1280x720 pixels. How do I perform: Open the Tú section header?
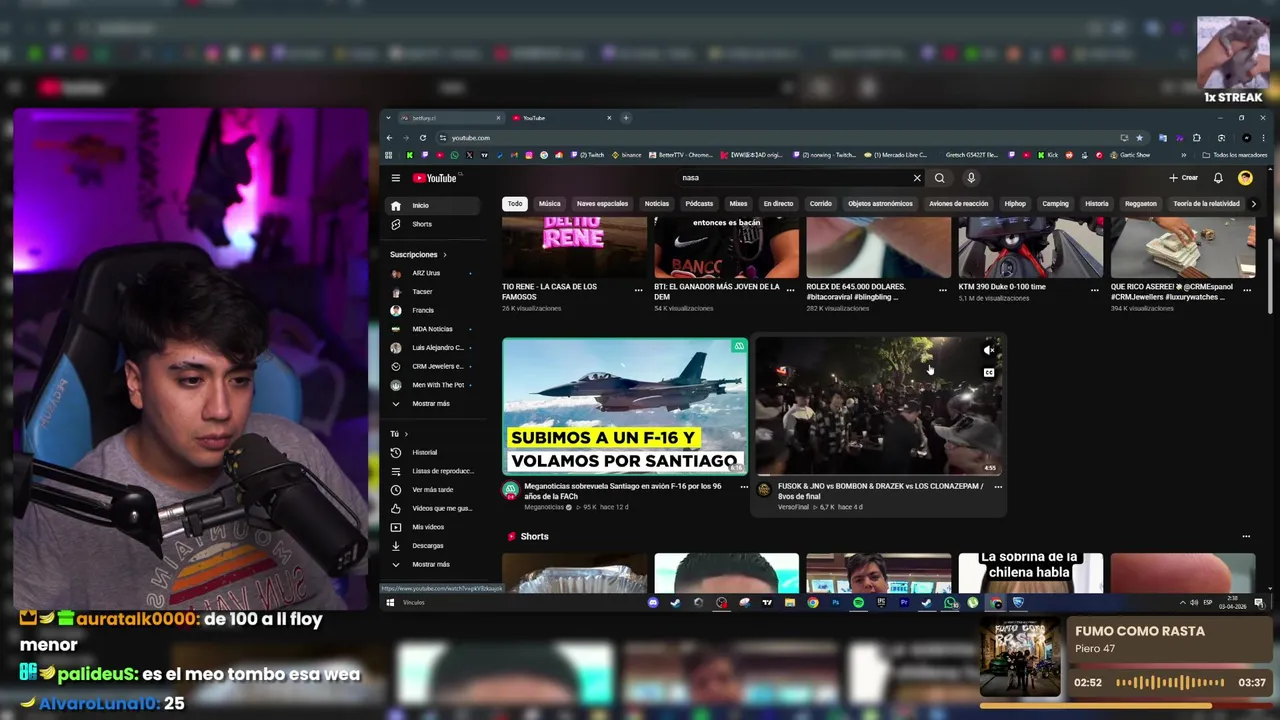[399, 434]
